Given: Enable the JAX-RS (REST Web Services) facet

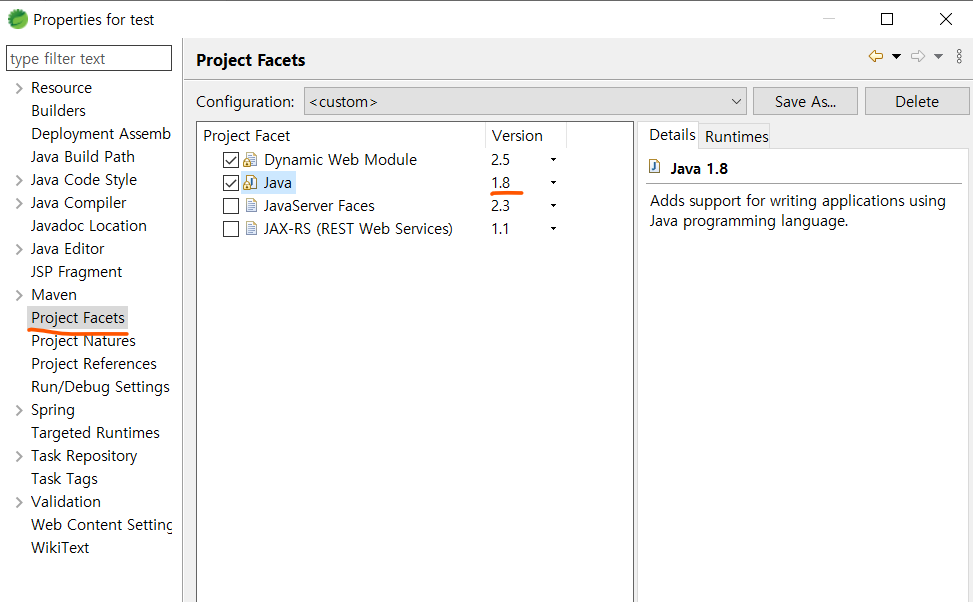Looking at the screenshot, I should [x=231, y=229].
